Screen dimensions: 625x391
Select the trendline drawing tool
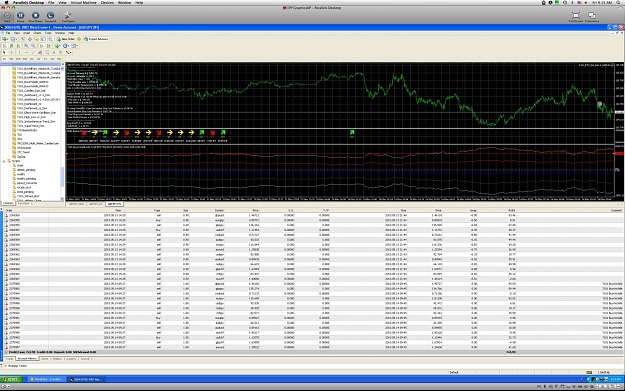(33, 53)
